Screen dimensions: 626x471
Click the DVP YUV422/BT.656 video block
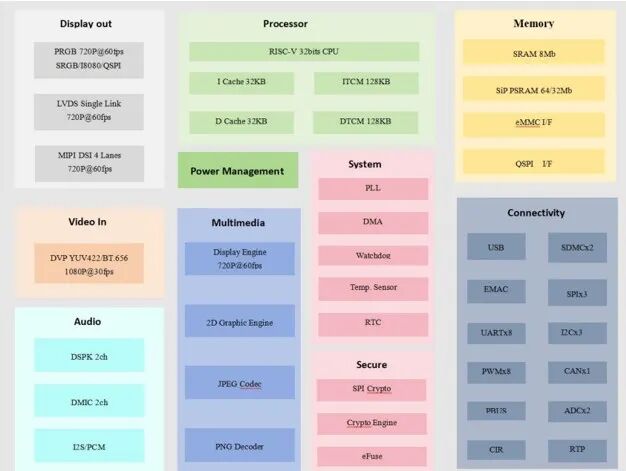(x=89, y=264)
